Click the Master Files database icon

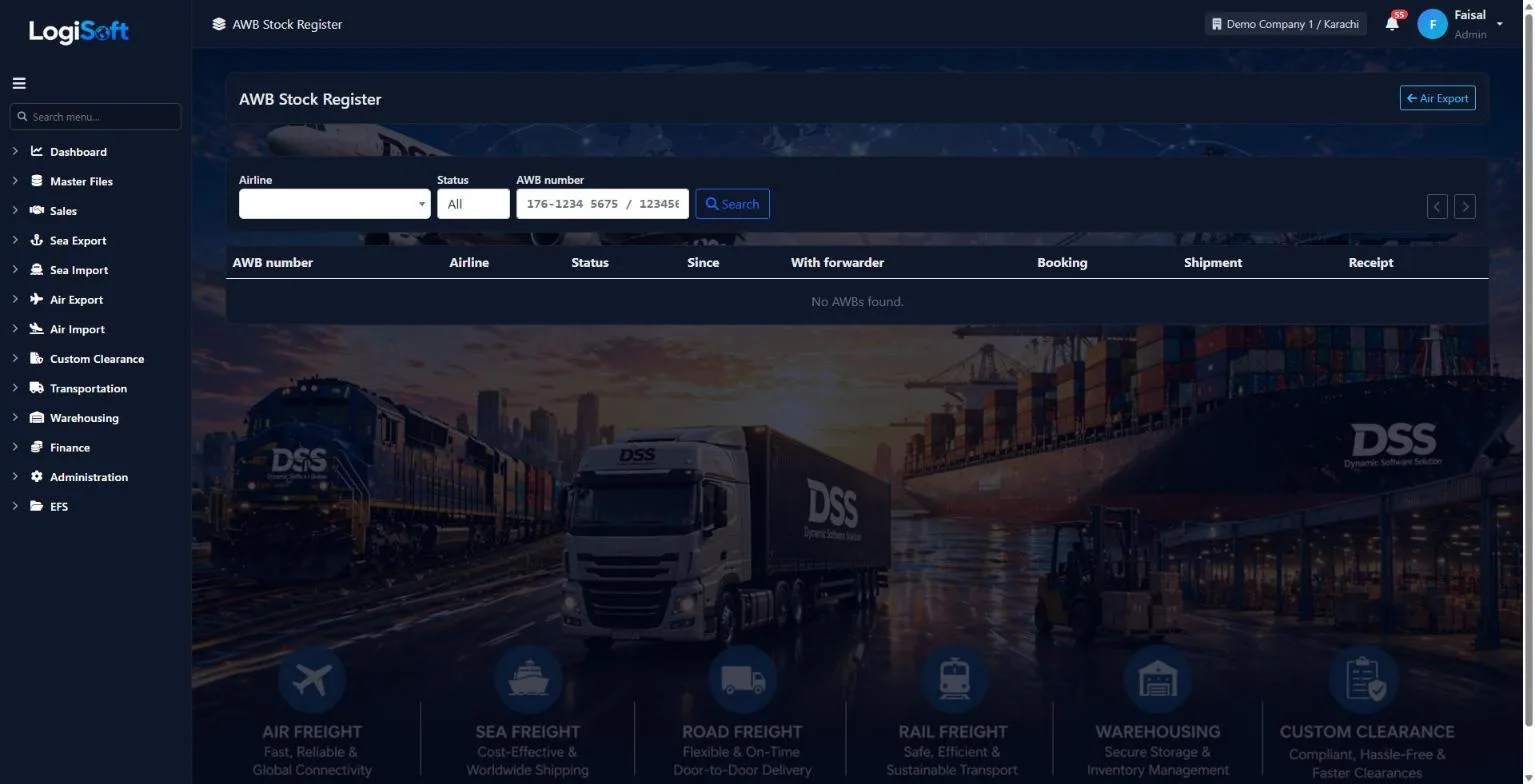[37, 181]
